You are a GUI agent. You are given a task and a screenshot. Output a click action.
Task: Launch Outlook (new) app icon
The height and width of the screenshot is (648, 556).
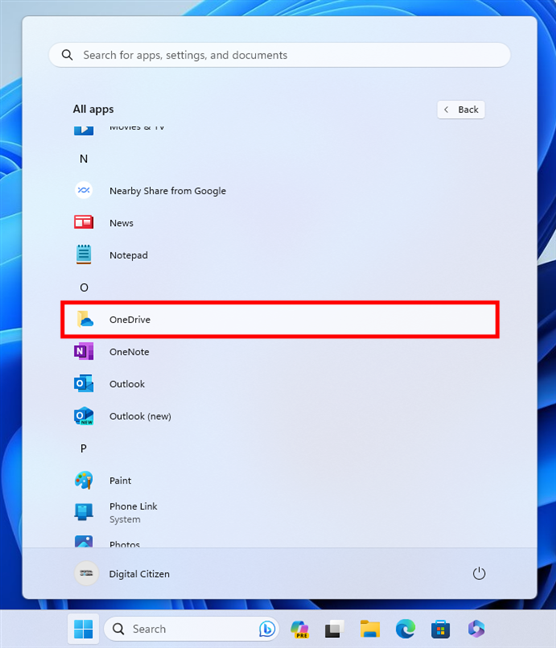point(84,416)
